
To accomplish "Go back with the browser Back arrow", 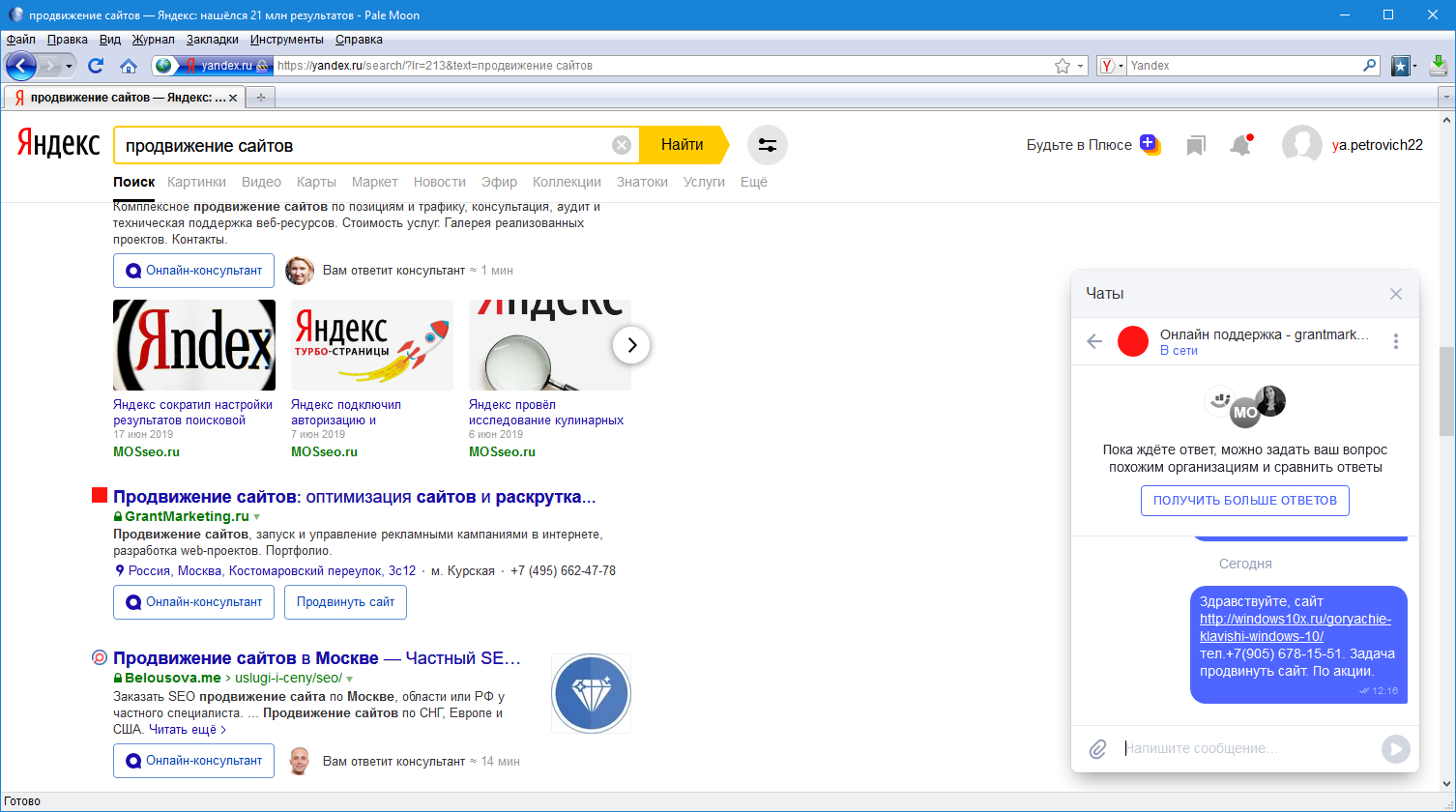I will coord(21,66).
